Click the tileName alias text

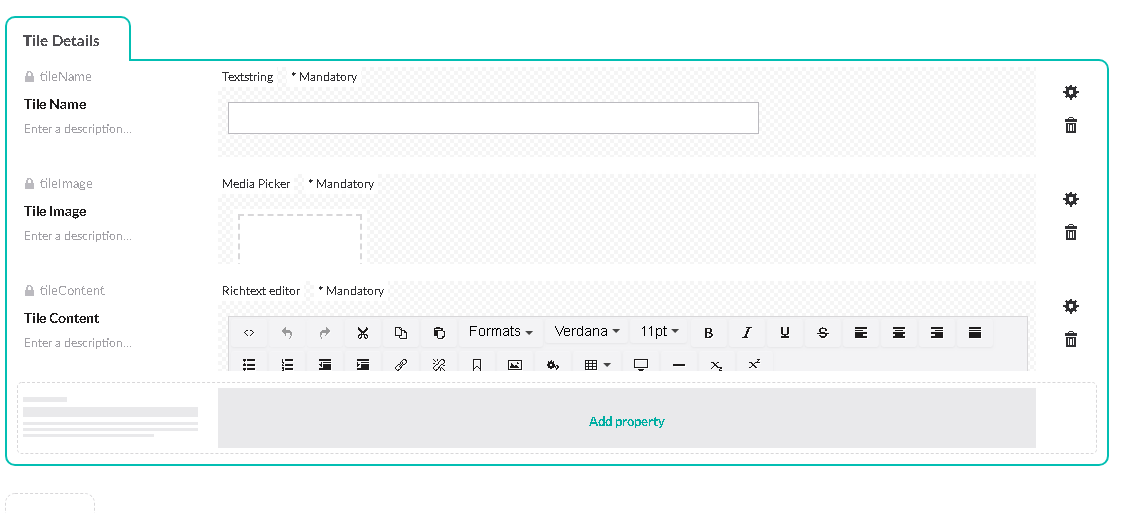(x=66, y=77)
